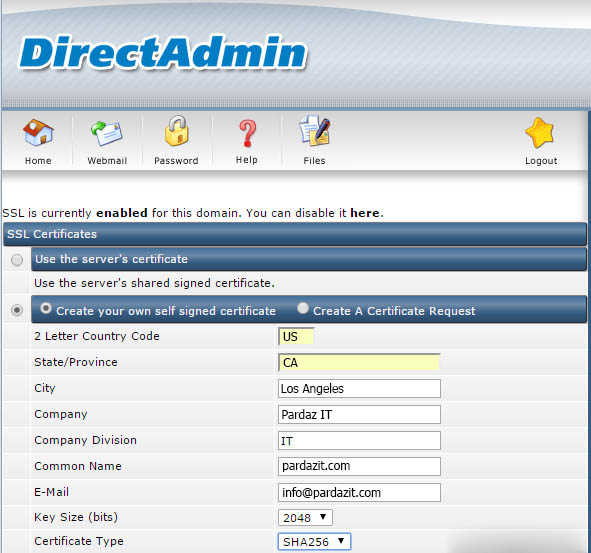Screen dimensions: 591x553
Task: Click the Common Name pardazit.com field
Action: 359,466
